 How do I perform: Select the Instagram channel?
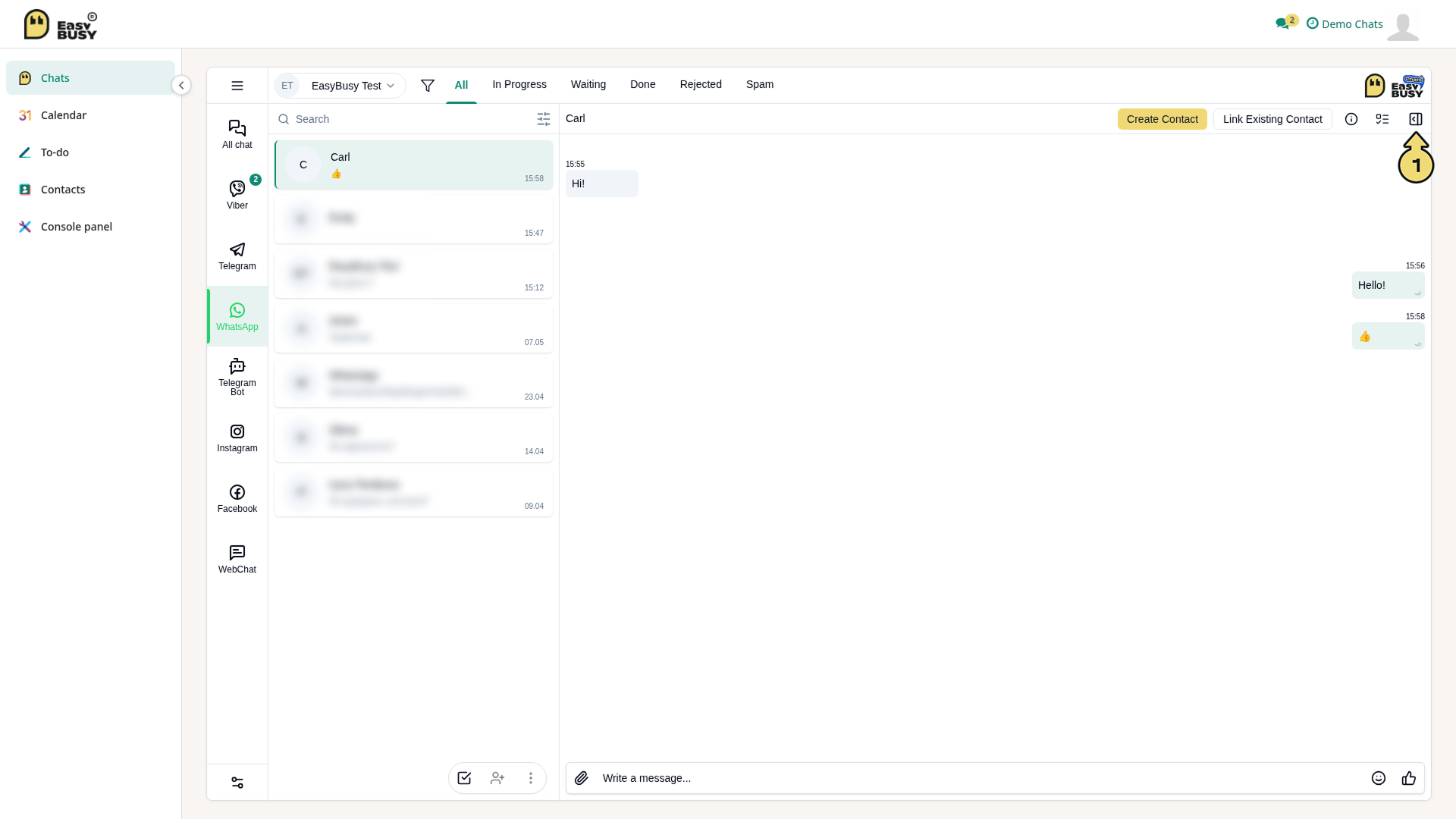(237, 438)
